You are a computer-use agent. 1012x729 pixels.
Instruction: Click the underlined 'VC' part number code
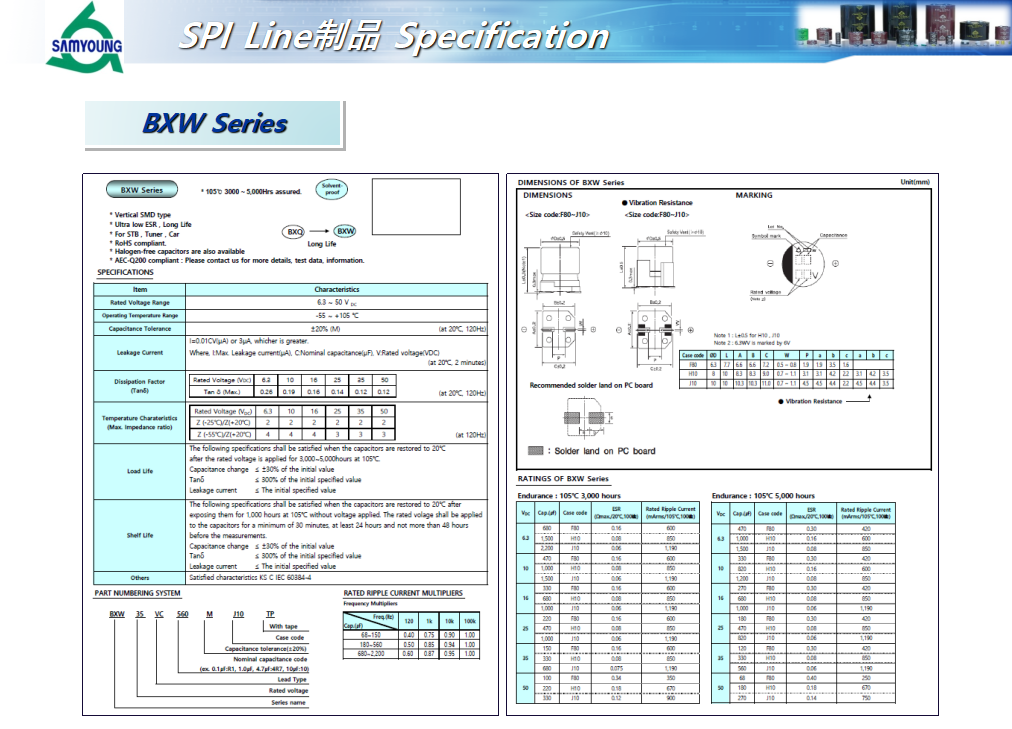point(159,614)
